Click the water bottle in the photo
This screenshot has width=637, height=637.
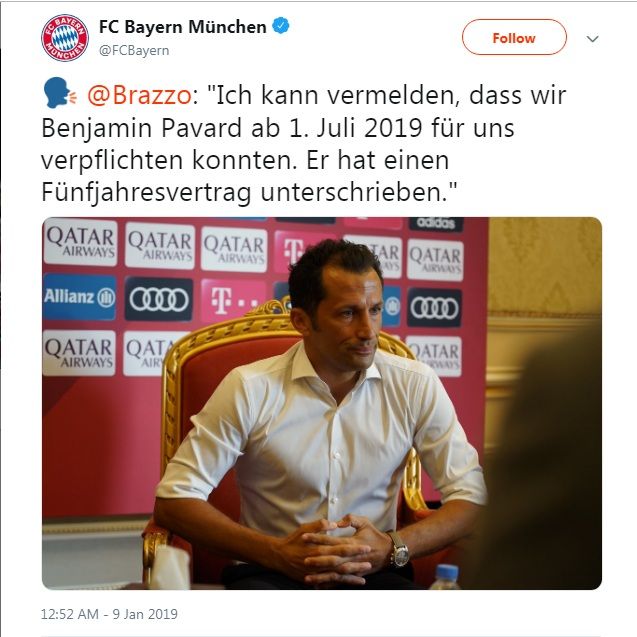(x=446, y=576)
